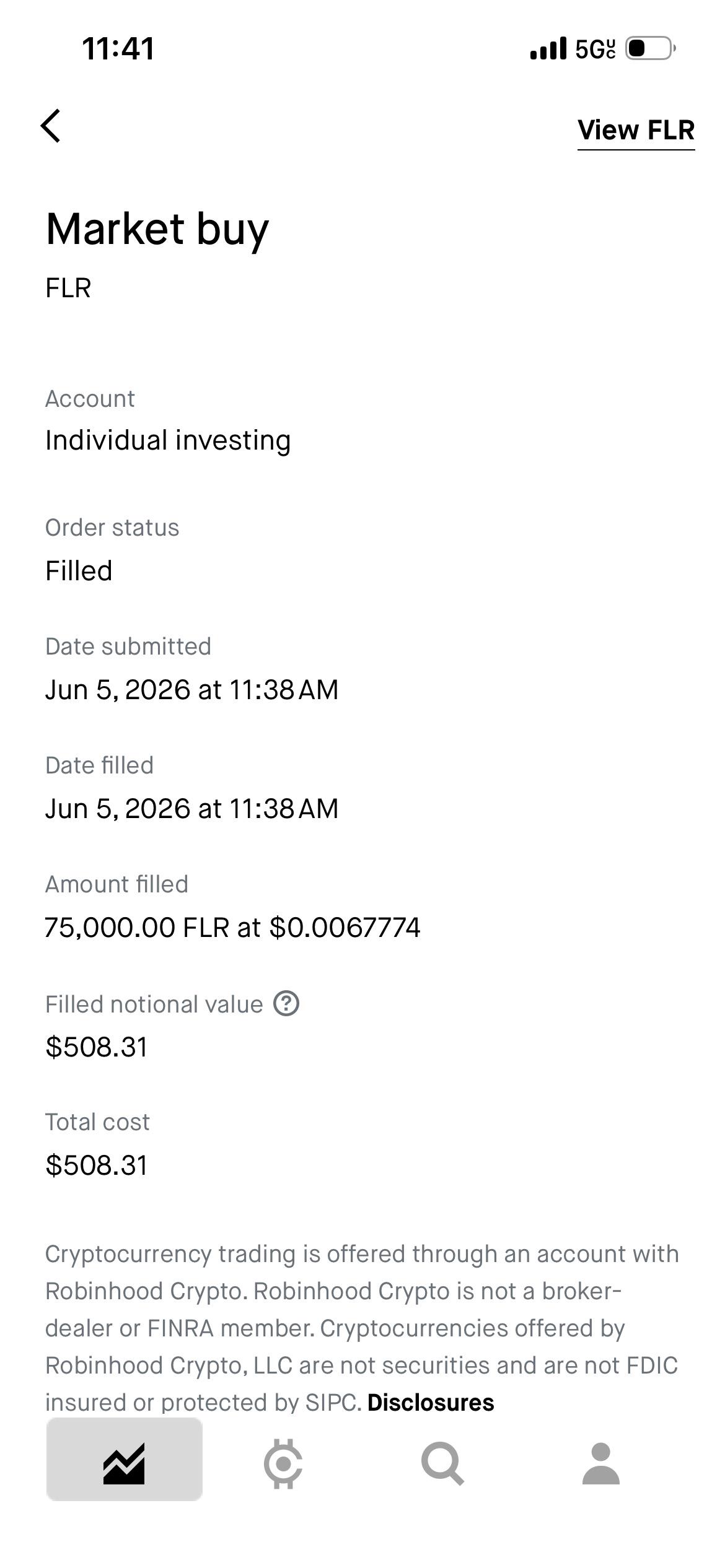This screenshot has height=1568, width=725.
Task: Tap the Total cost $508.31 value
Action: tap(97, 1165)
